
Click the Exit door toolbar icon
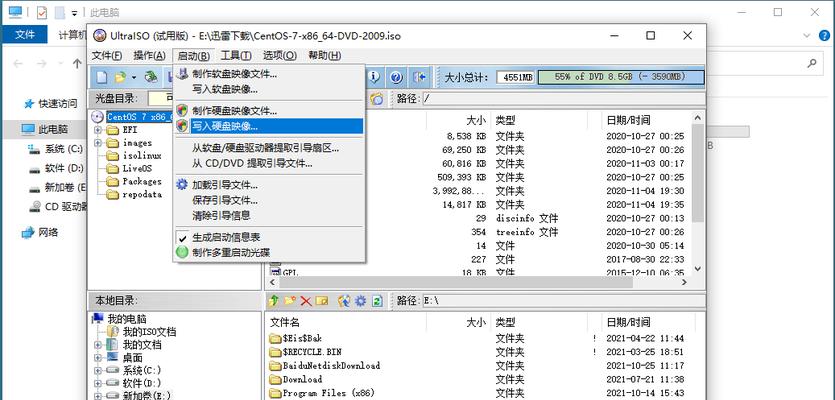pos(420,77)
